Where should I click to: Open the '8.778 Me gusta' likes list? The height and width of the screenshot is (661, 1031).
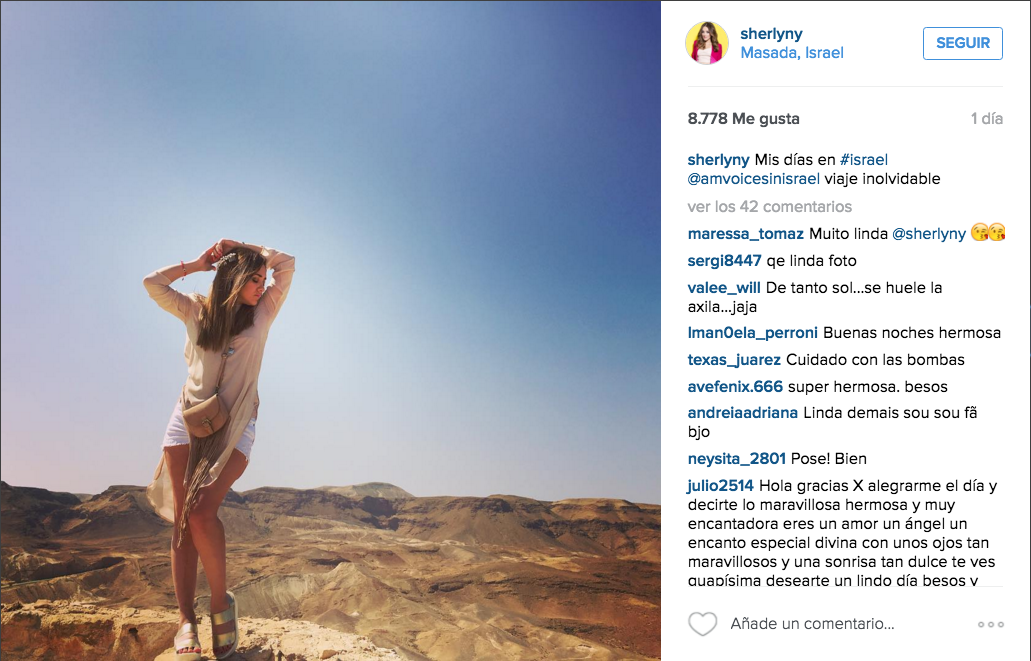(744, 119)
